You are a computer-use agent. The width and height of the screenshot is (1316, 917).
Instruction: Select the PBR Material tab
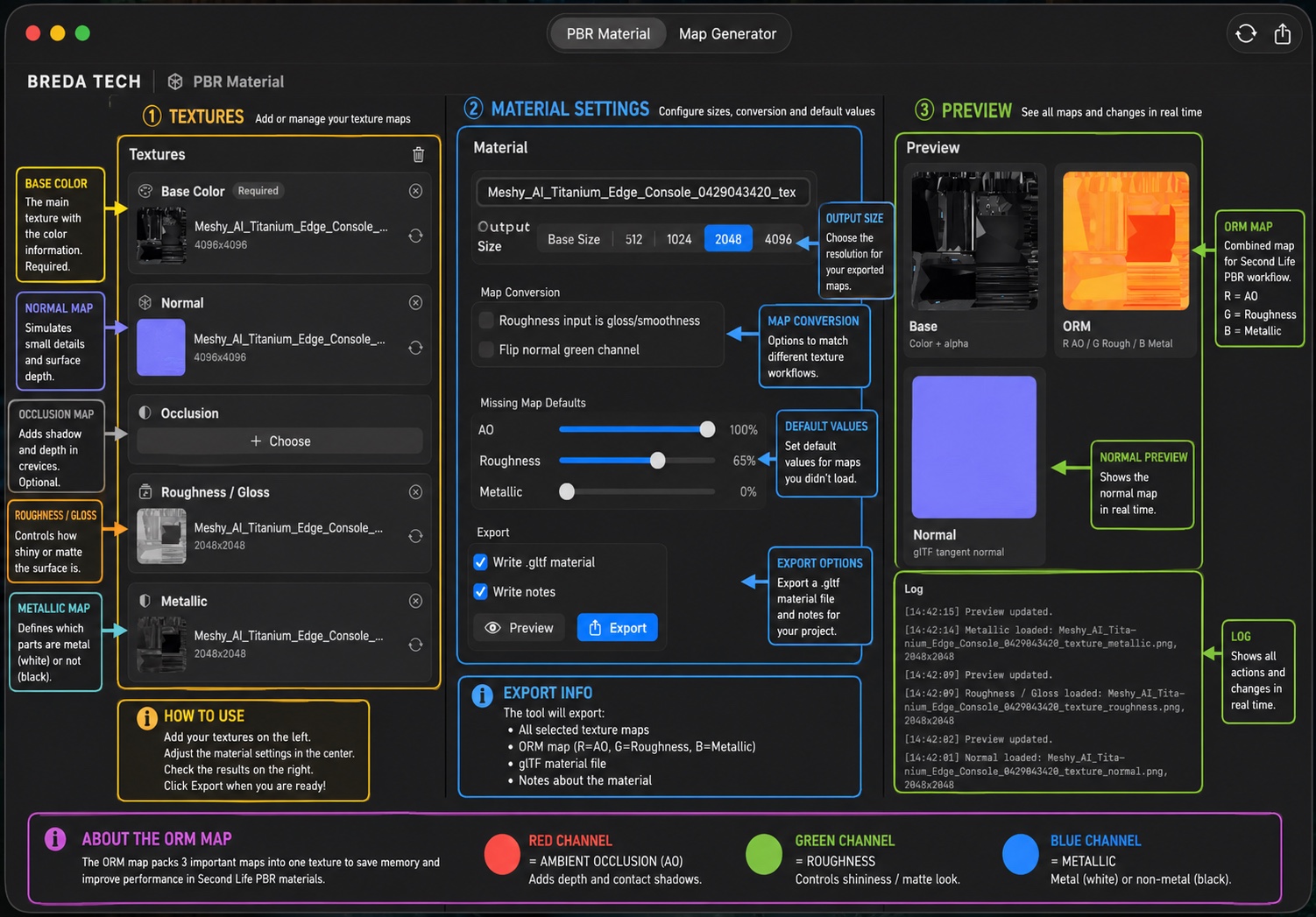[x=607, y=33]
